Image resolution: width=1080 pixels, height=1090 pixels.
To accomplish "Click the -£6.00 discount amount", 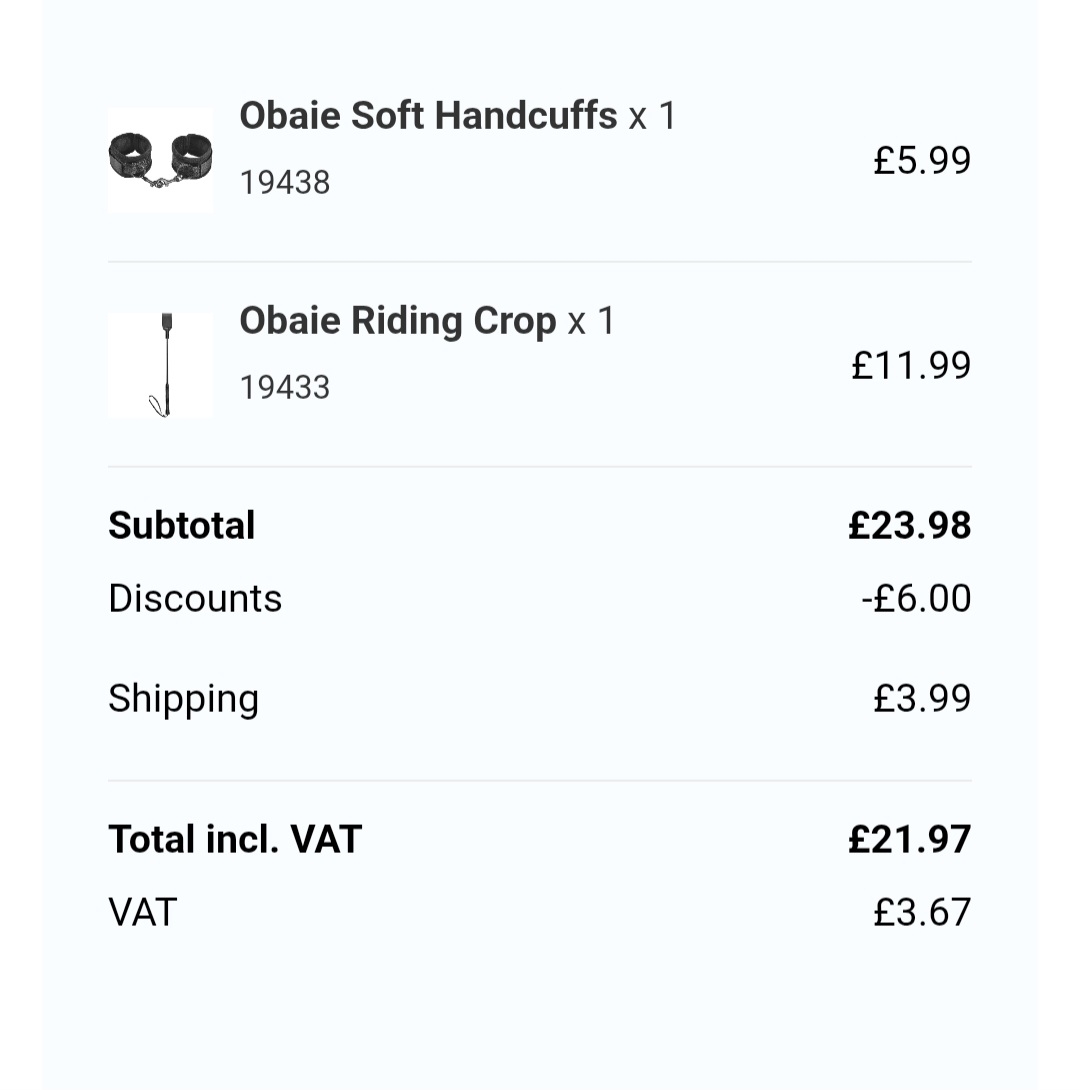I will click(916, 598).
